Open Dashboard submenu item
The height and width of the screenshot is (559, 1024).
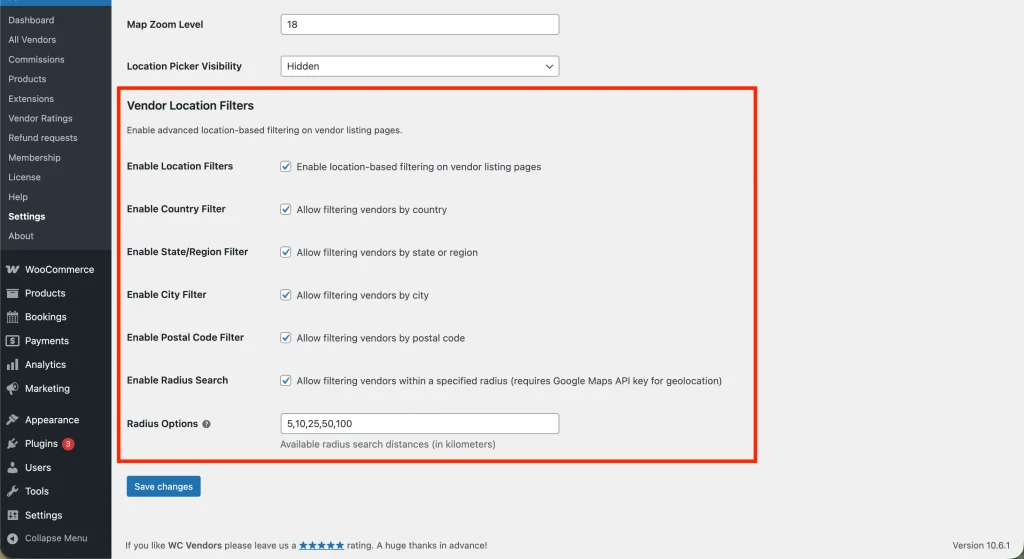(31, 20)
